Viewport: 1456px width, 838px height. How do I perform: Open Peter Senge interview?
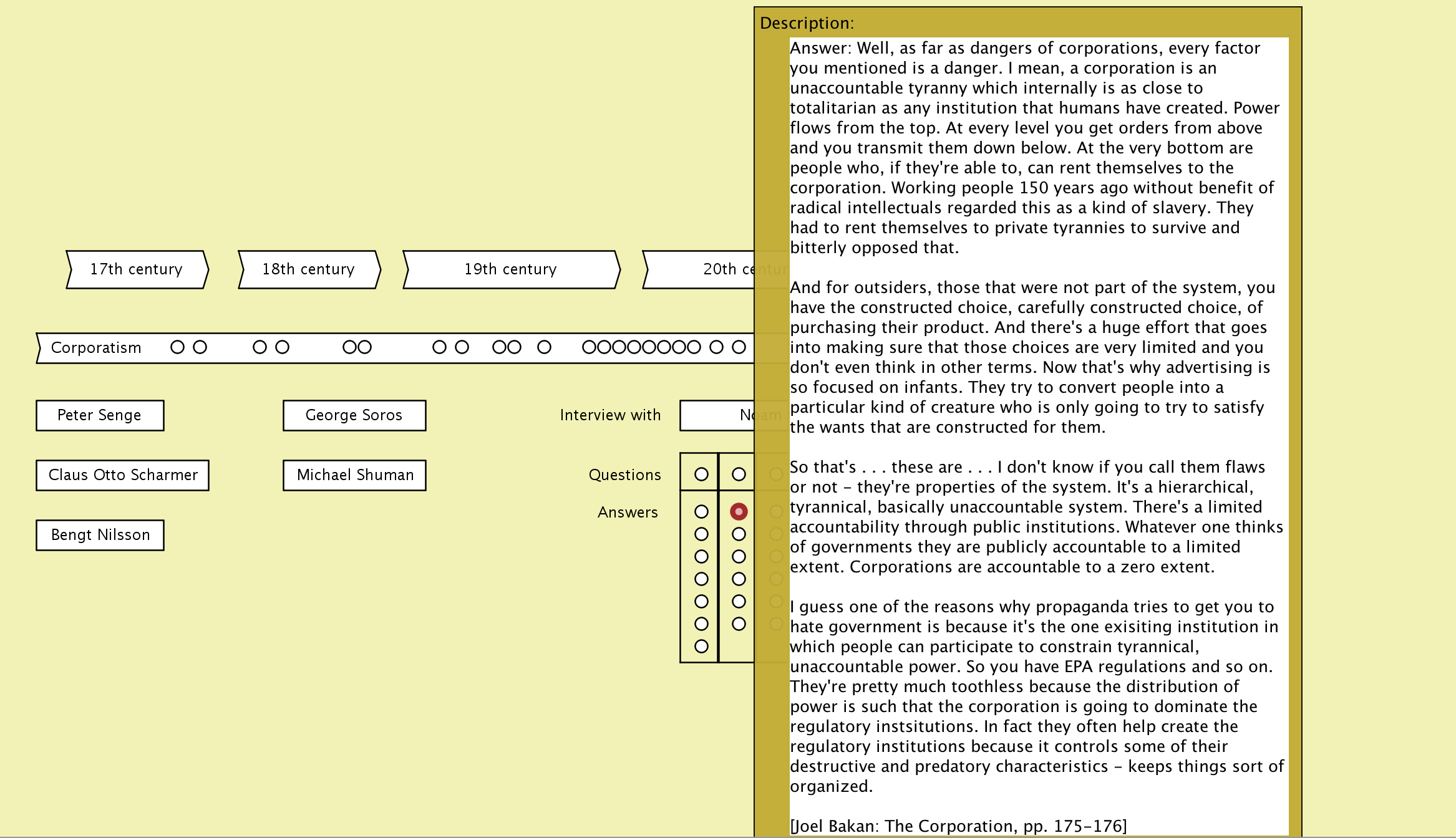coord(100,415)
